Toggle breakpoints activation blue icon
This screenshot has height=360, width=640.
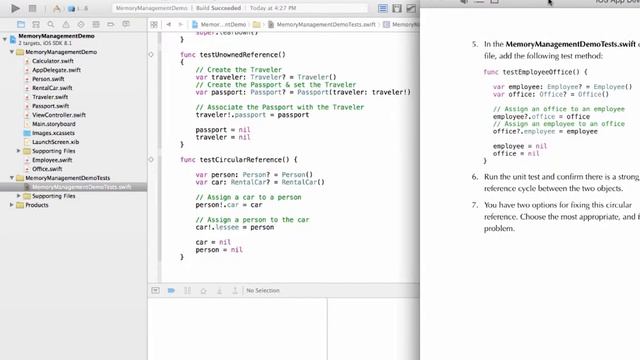pyautogui.click(x=171, y=291)
